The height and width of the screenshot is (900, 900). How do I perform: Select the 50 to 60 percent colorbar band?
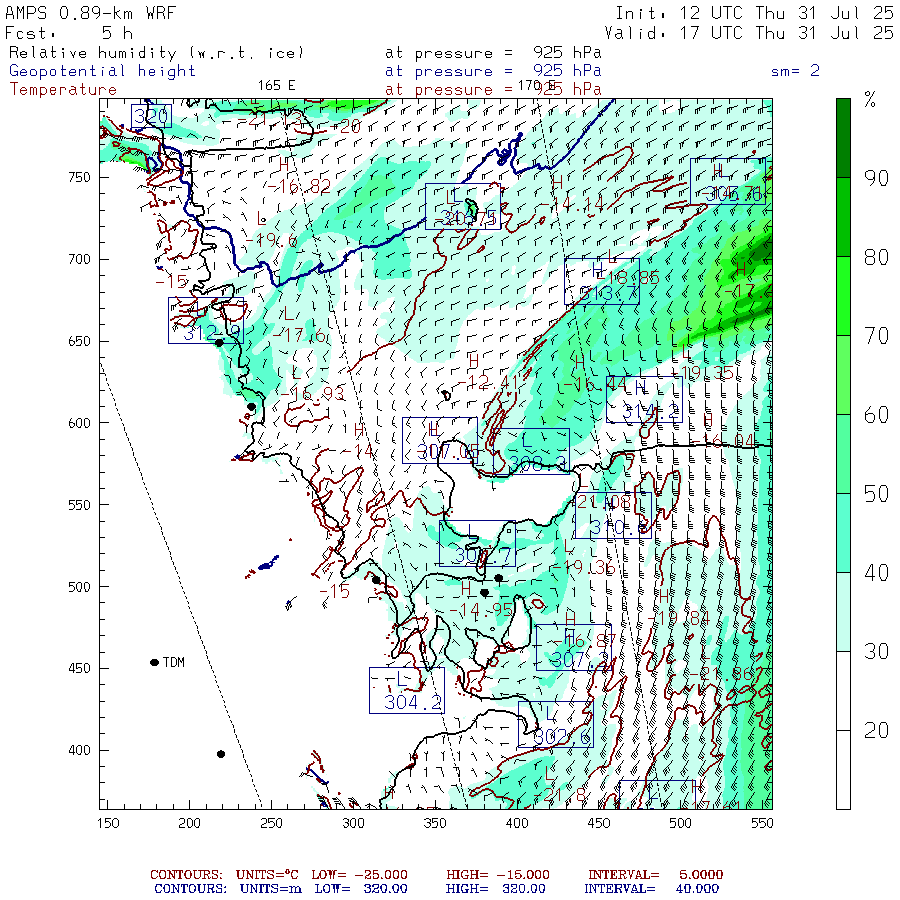[843, 454]
